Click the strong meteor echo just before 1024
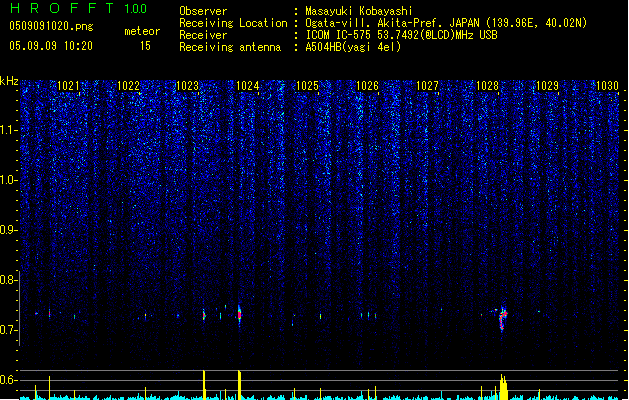629x400 pixels. click(x=239, y=315)
